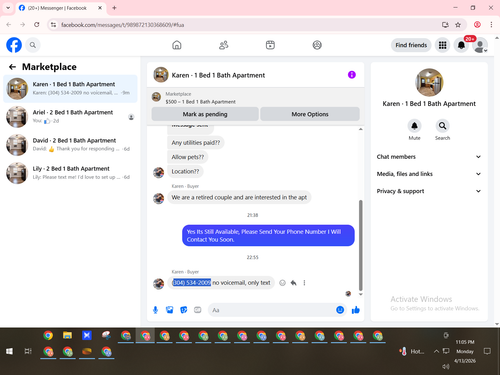Open the Facebook logo home link

[14, 45]
